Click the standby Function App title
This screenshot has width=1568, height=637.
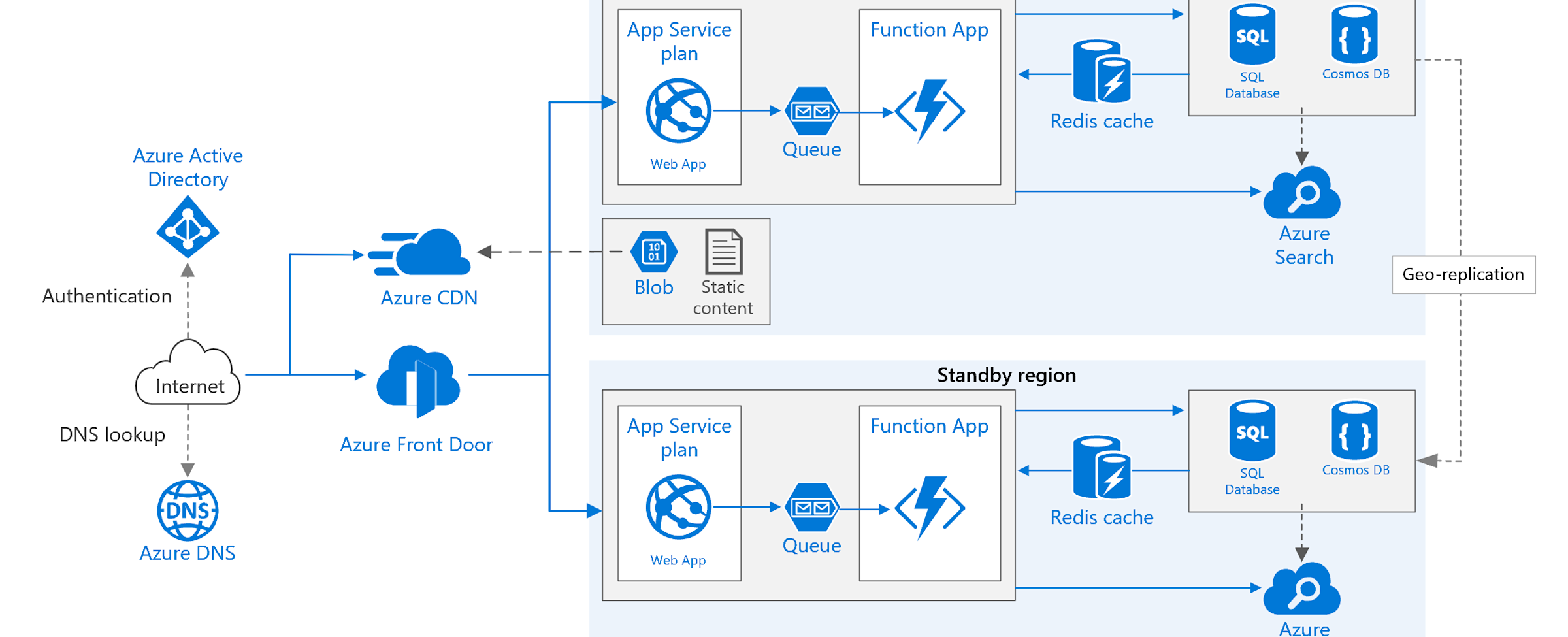tap(929, 426)
